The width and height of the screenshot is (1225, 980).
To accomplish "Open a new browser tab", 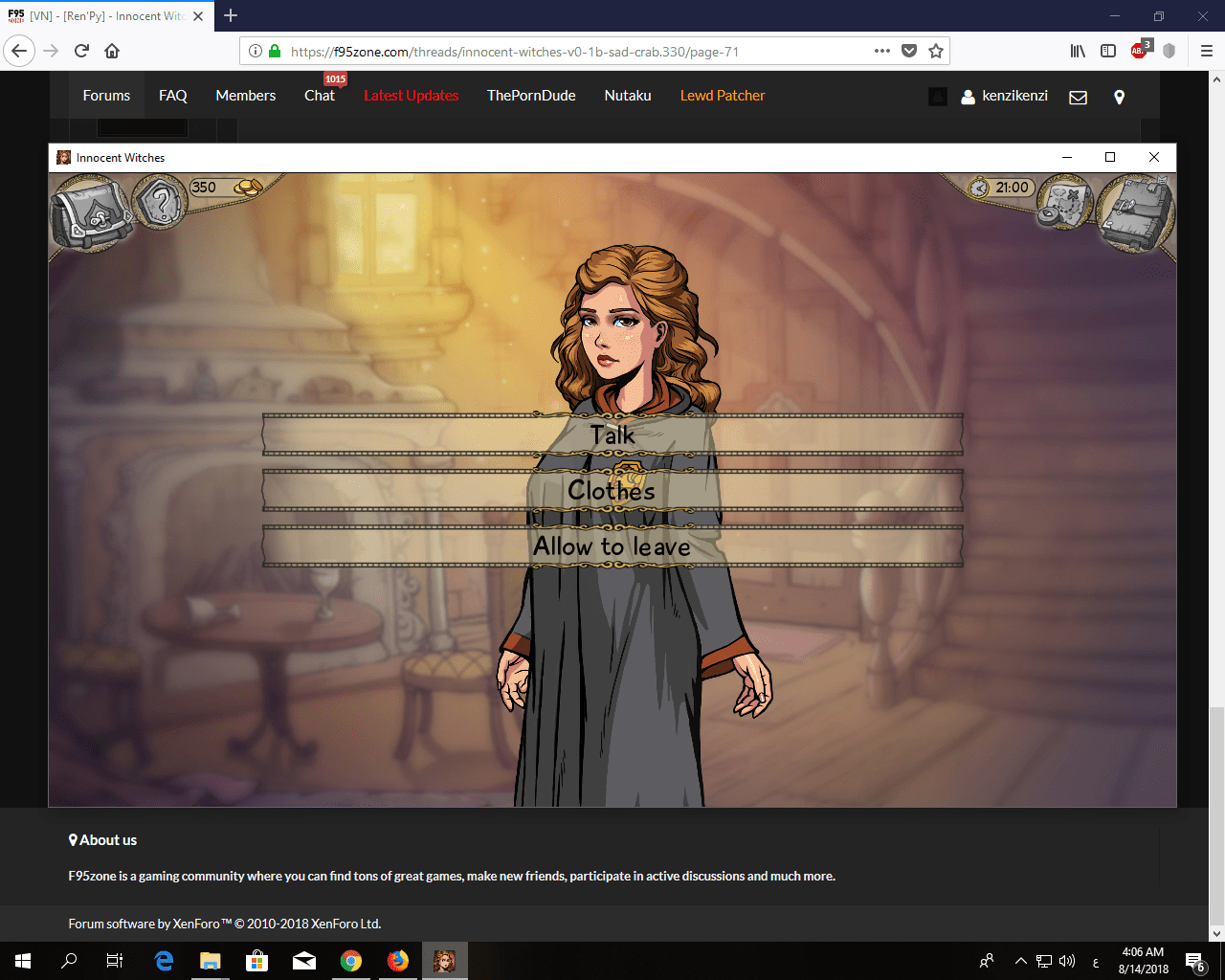I will 231,15.
